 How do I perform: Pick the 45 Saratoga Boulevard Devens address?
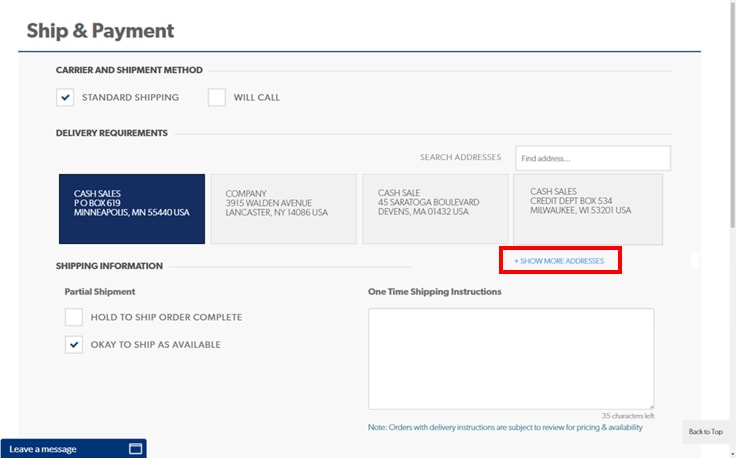coord(435,209)
